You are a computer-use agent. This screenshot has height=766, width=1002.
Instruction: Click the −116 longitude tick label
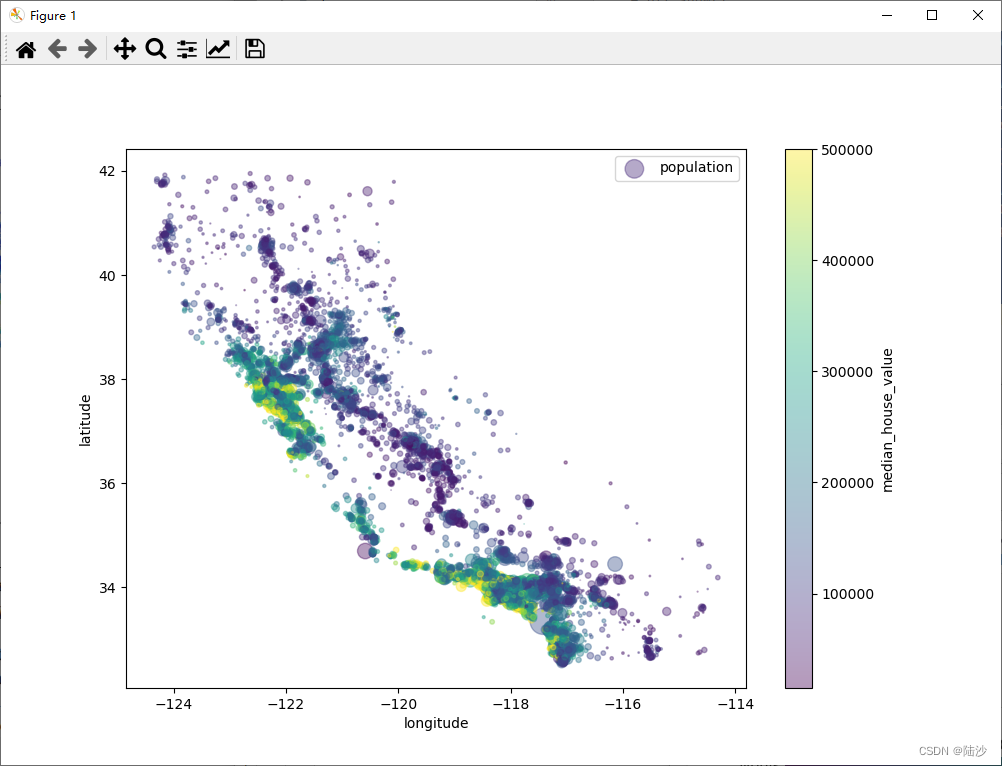[623, 704]
